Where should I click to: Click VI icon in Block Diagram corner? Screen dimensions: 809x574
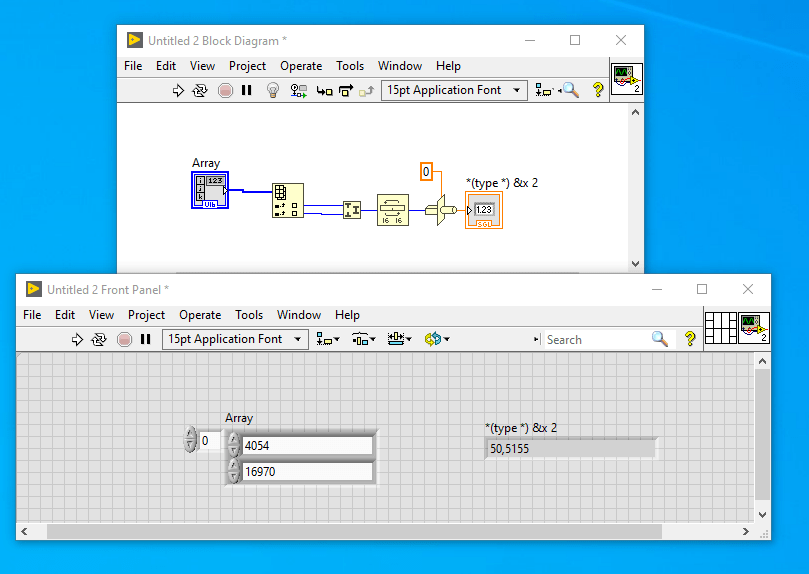(626, 79)
